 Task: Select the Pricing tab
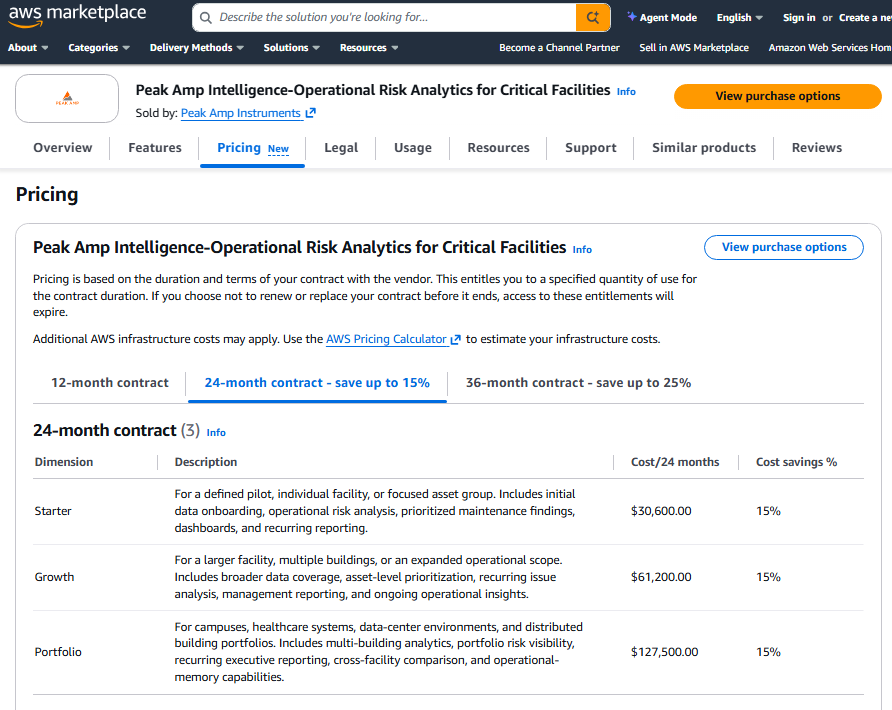tap(253, 148)
